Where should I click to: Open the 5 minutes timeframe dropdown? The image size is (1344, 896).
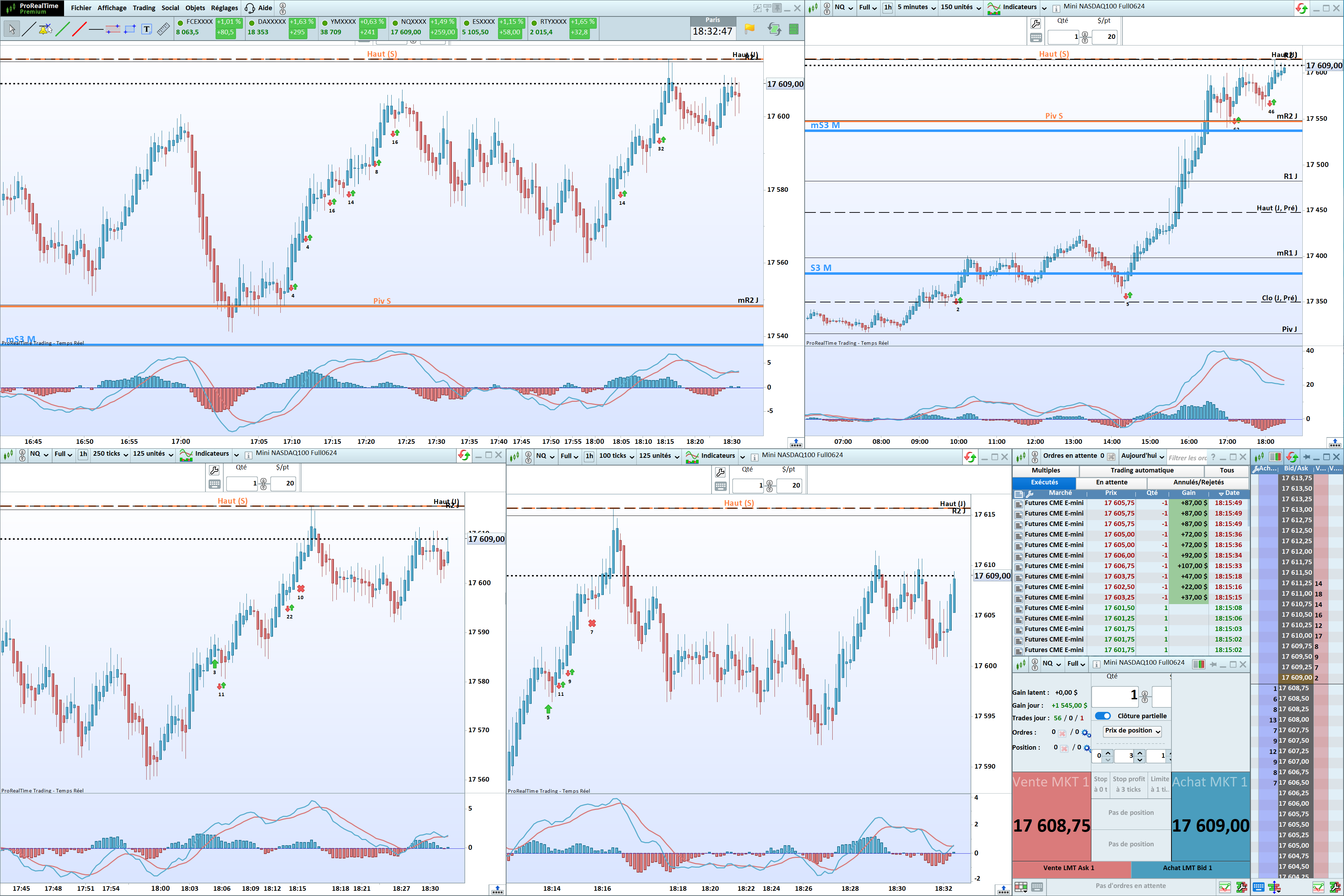[x=917, y=7]
